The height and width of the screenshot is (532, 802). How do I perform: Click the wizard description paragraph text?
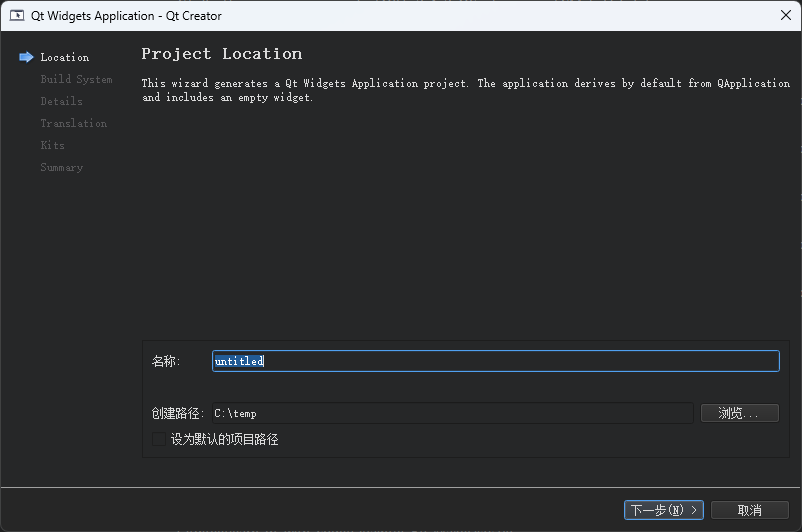pyautogui.click(x=465, y=90)
